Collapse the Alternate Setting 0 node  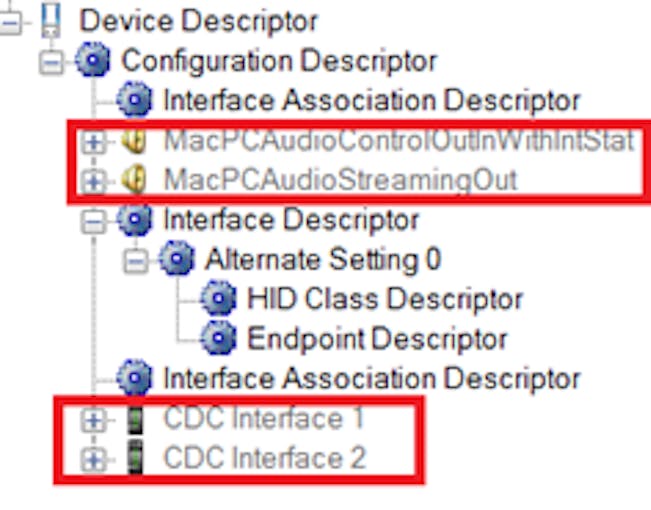click(x=136, y=260)
